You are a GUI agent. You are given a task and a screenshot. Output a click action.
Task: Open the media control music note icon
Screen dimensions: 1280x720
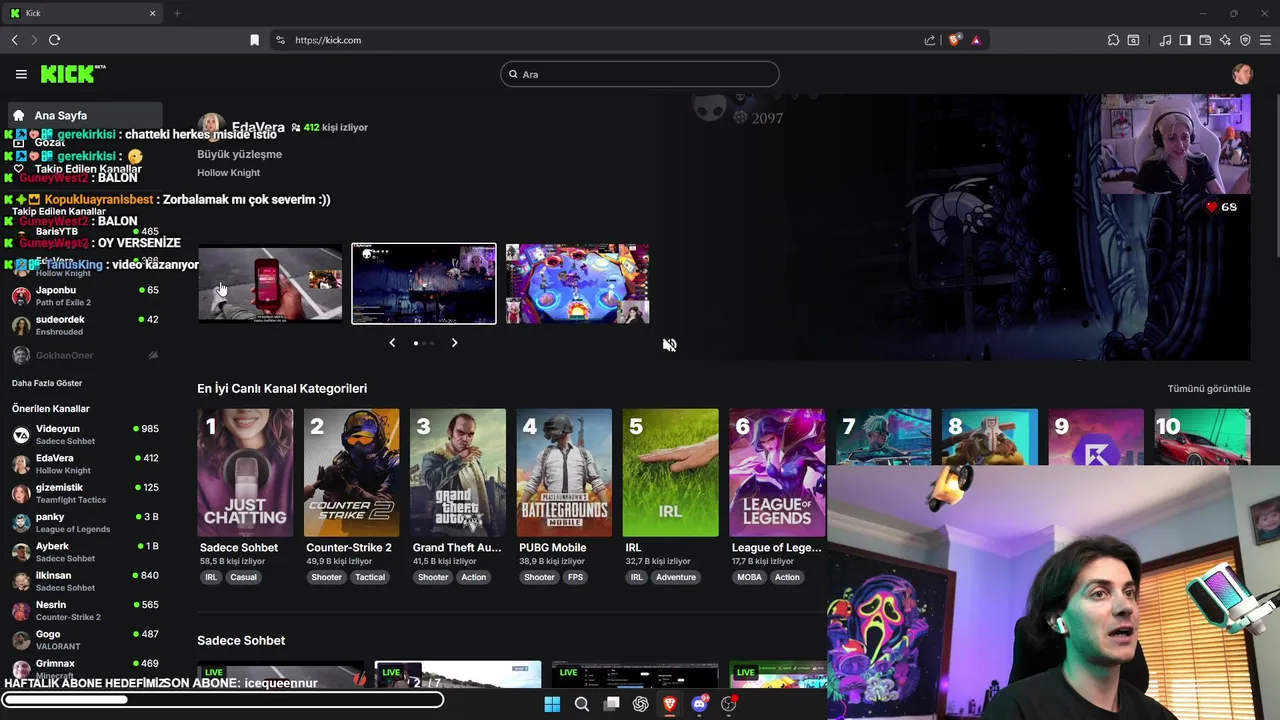pos(1165,40)
